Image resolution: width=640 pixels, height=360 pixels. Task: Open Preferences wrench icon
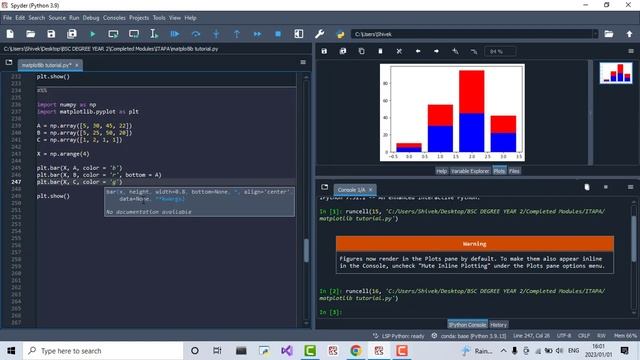[320, 34]
